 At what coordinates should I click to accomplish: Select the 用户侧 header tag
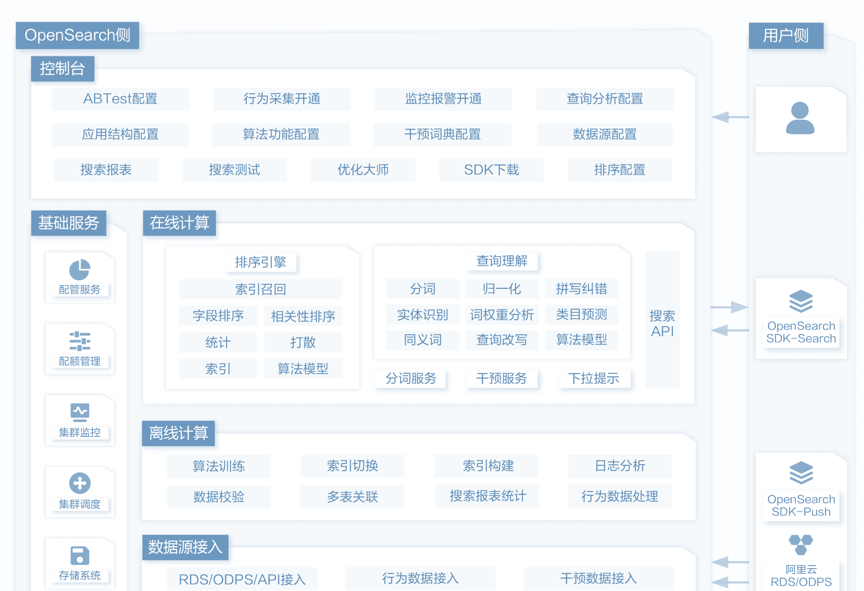[x=786, y=36]
